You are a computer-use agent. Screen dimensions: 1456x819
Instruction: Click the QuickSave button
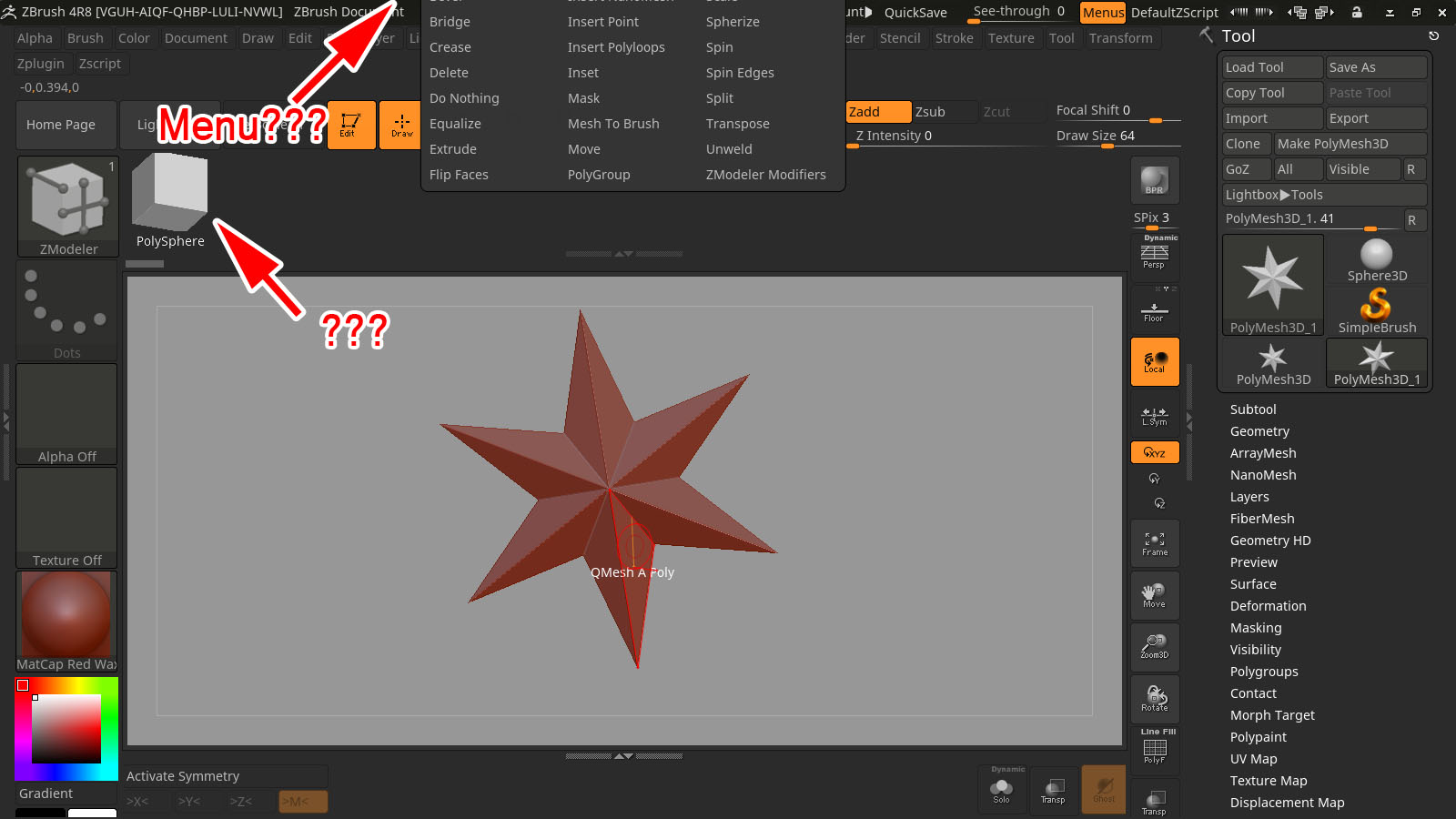[x=915, y=13]
